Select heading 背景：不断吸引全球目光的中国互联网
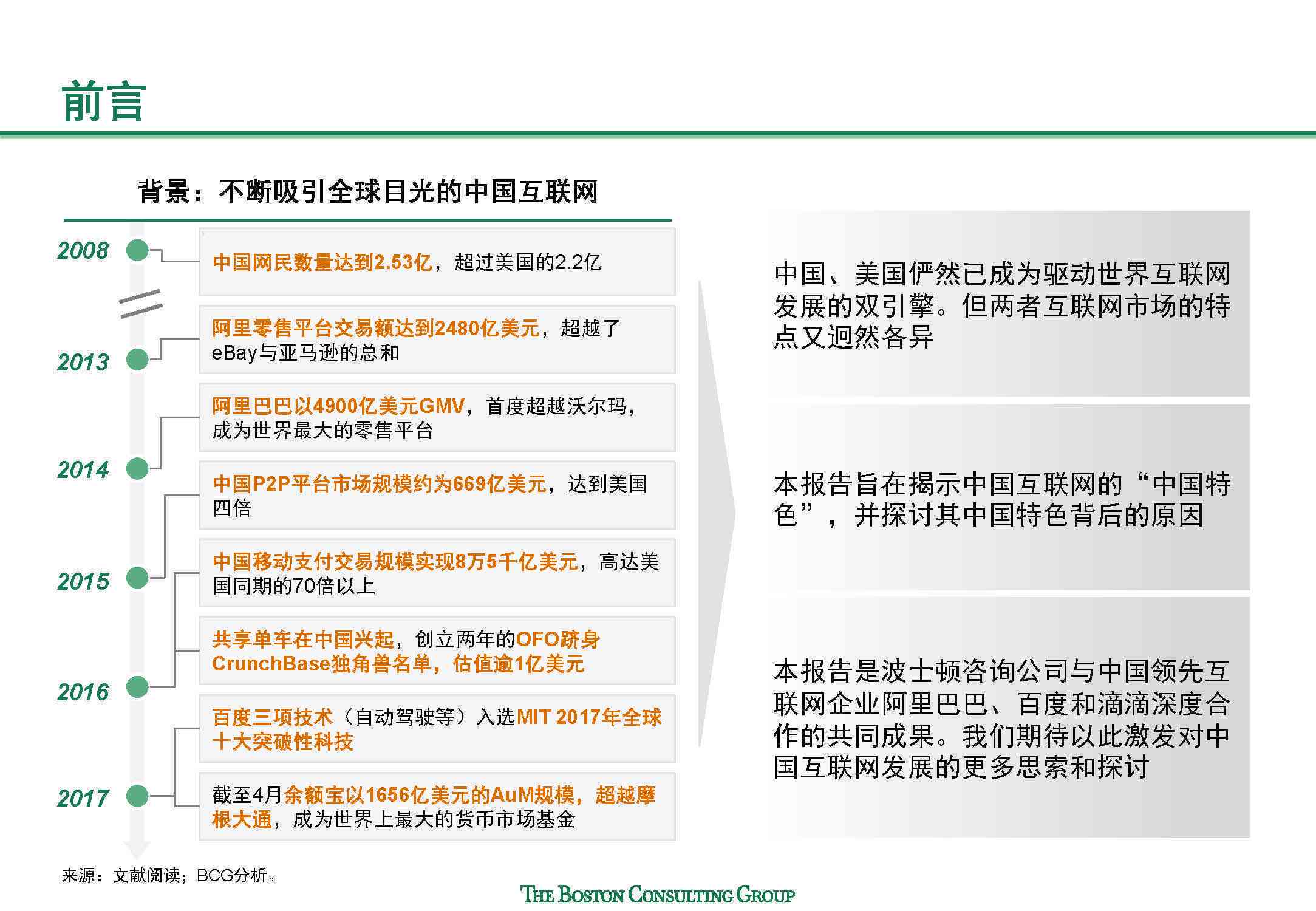The width and height of the screenshot is (1316, 911). point(368,191)
